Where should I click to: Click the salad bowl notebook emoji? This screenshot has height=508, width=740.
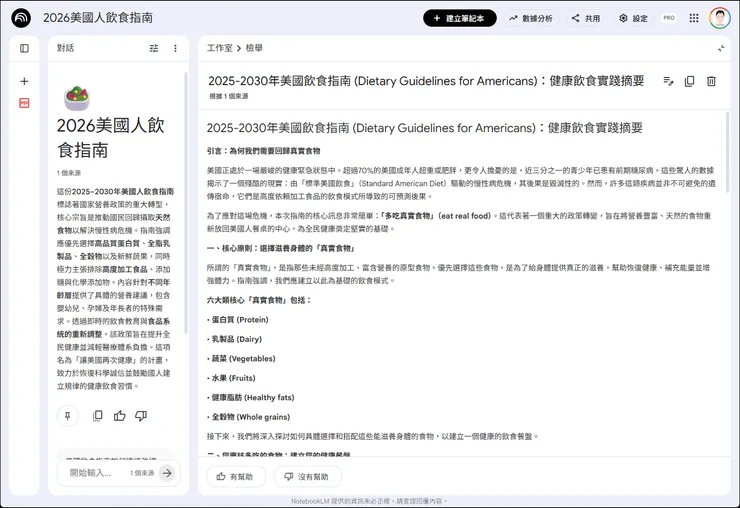tap(76, 98)
